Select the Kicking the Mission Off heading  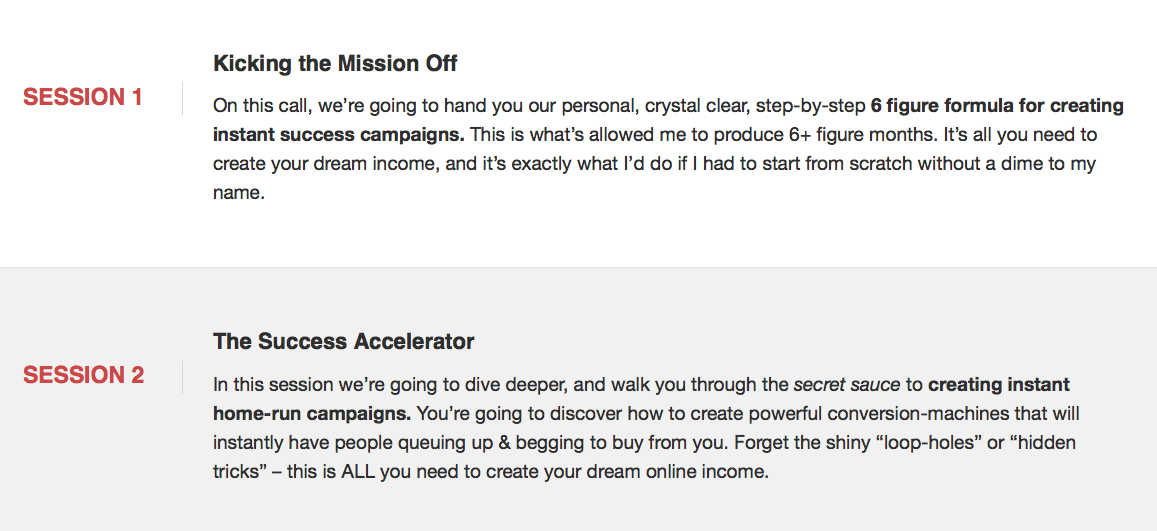pos(335,63)
